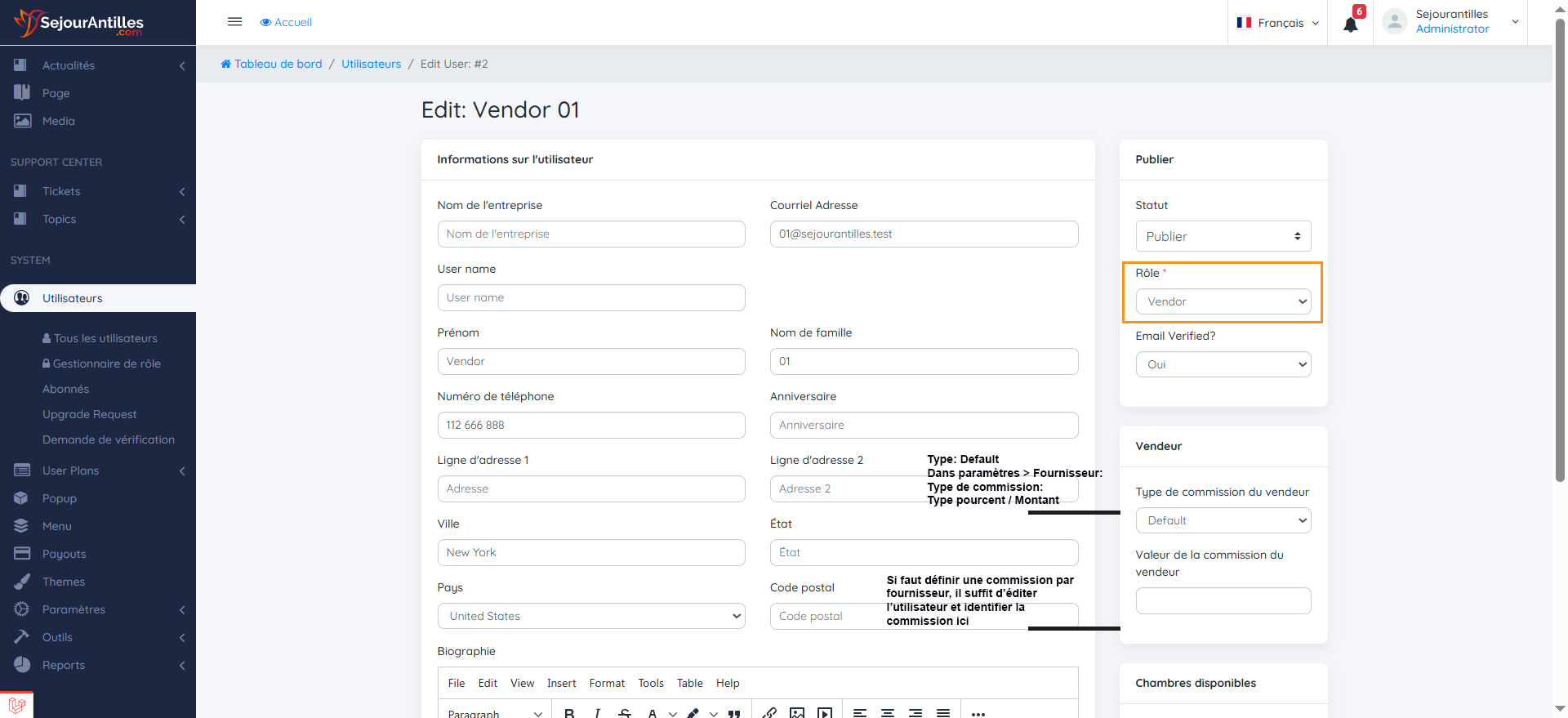Click the Popup cube icon

22,498
